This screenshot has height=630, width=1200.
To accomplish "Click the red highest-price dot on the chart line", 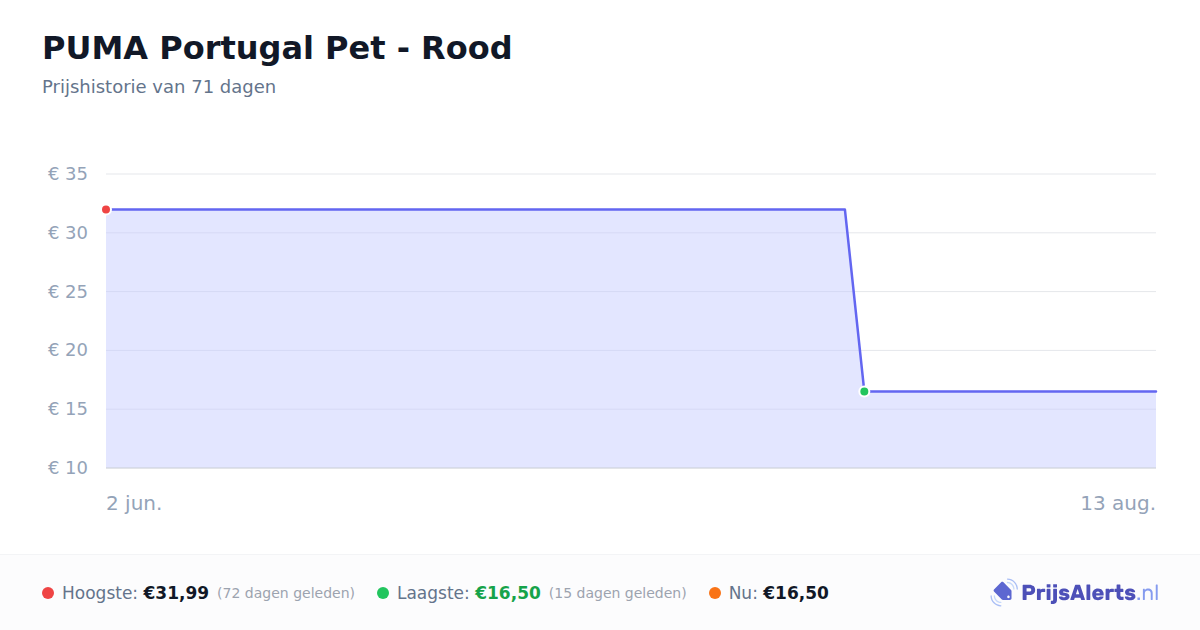I will tap(106, 210).
